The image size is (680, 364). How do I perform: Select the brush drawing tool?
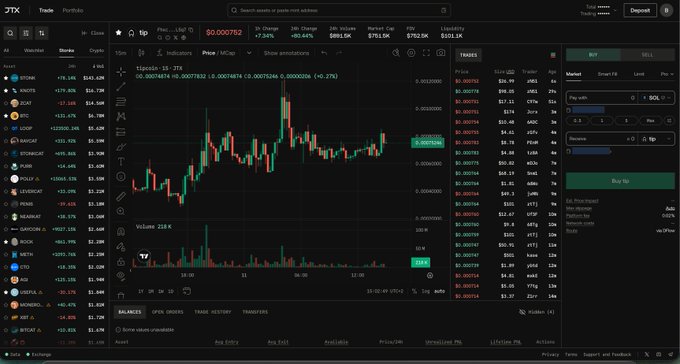[121, 147]
